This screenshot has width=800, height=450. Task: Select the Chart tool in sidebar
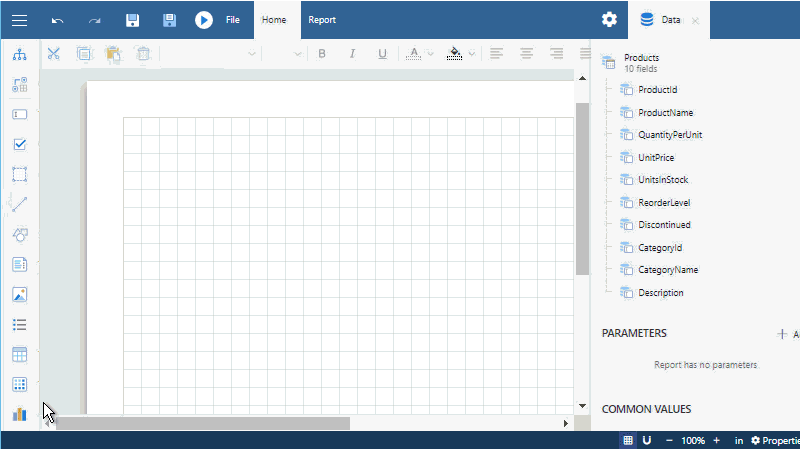click(x=19, y=414)
